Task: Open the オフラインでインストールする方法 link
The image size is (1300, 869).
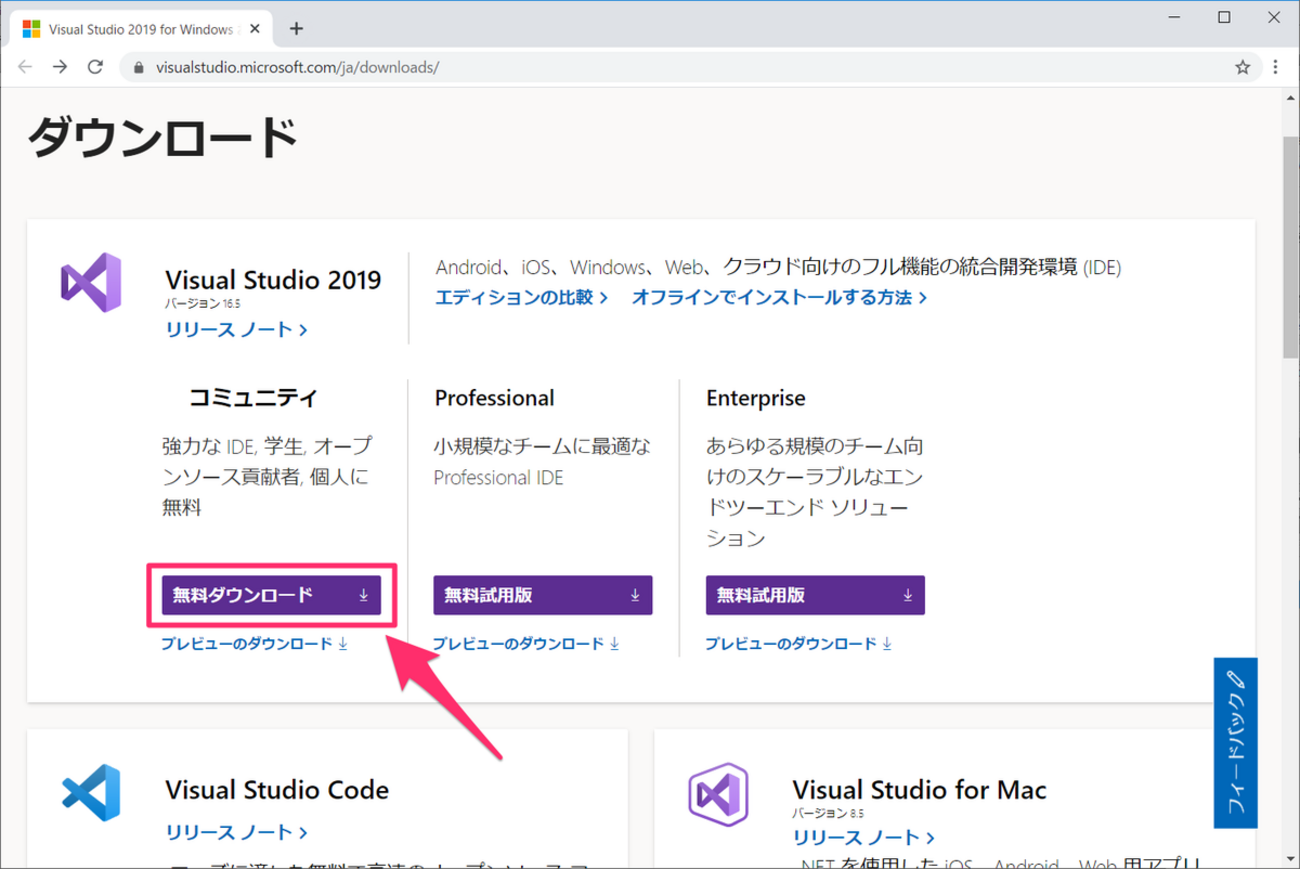Action: 778,297
